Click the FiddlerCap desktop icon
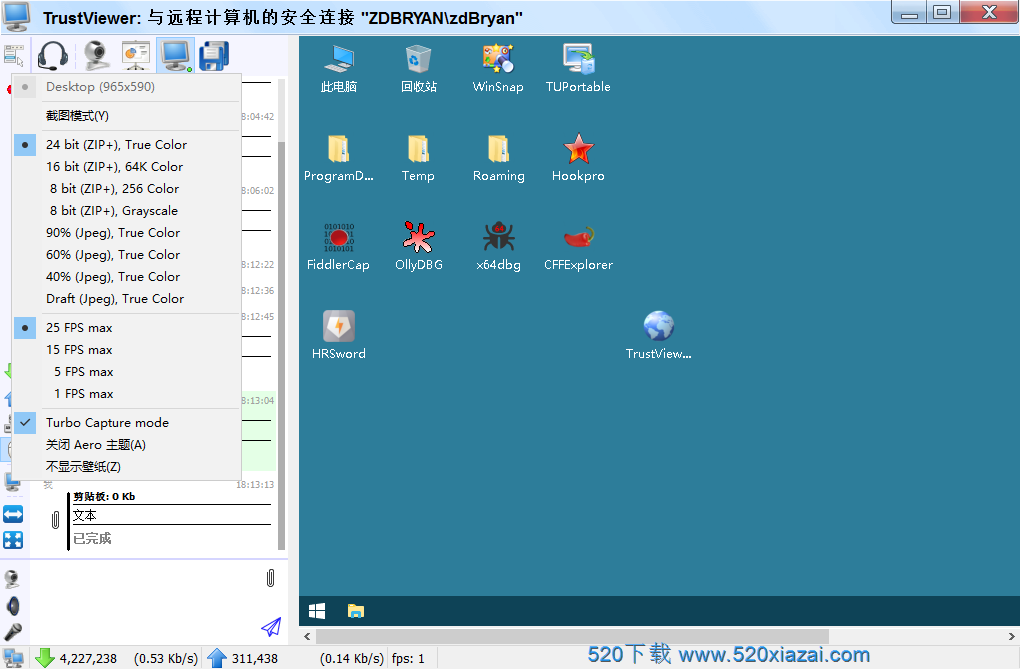 (x=338, y=247)
